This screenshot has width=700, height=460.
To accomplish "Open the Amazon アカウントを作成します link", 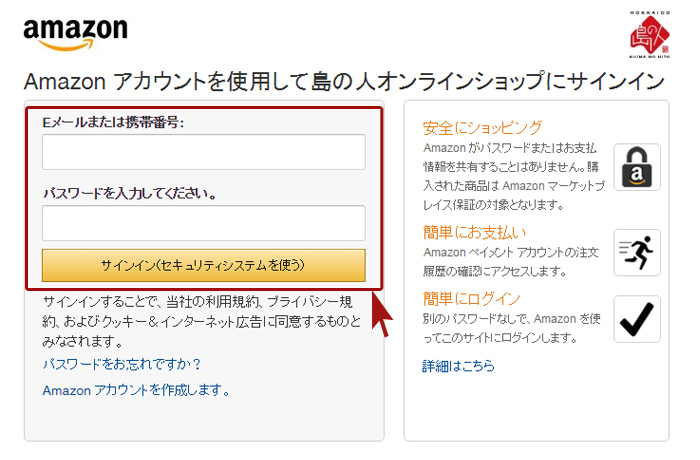I will (136, 390).
